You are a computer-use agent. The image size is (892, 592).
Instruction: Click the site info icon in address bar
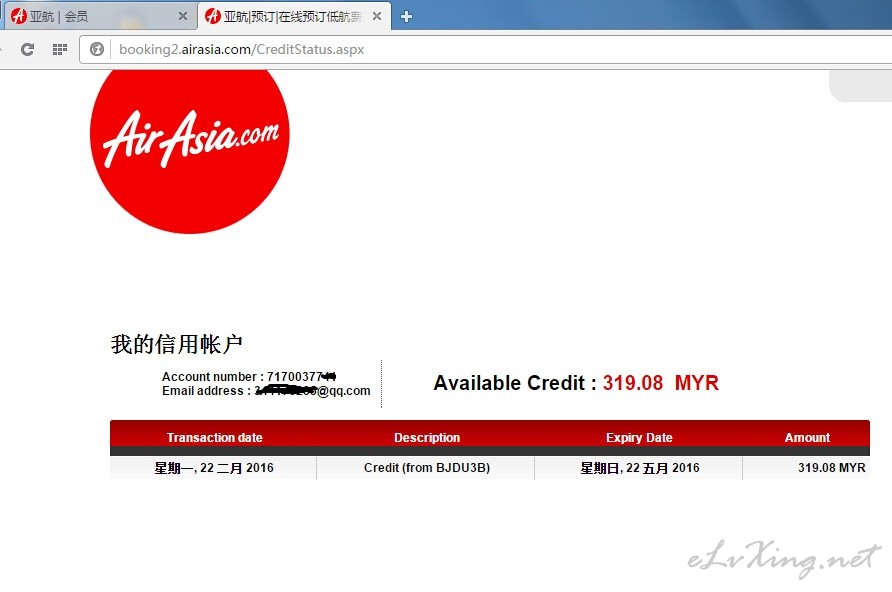97,49
